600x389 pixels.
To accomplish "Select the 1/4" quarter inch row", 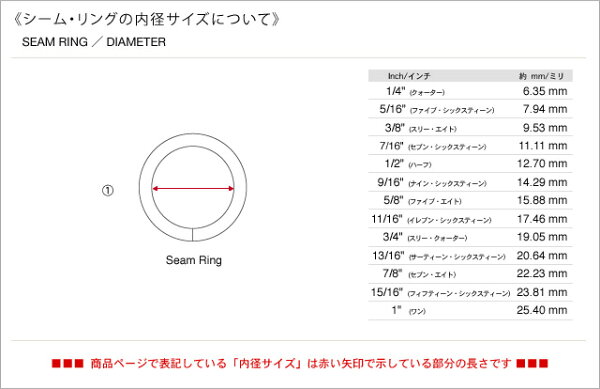I will tap(470, 91).
